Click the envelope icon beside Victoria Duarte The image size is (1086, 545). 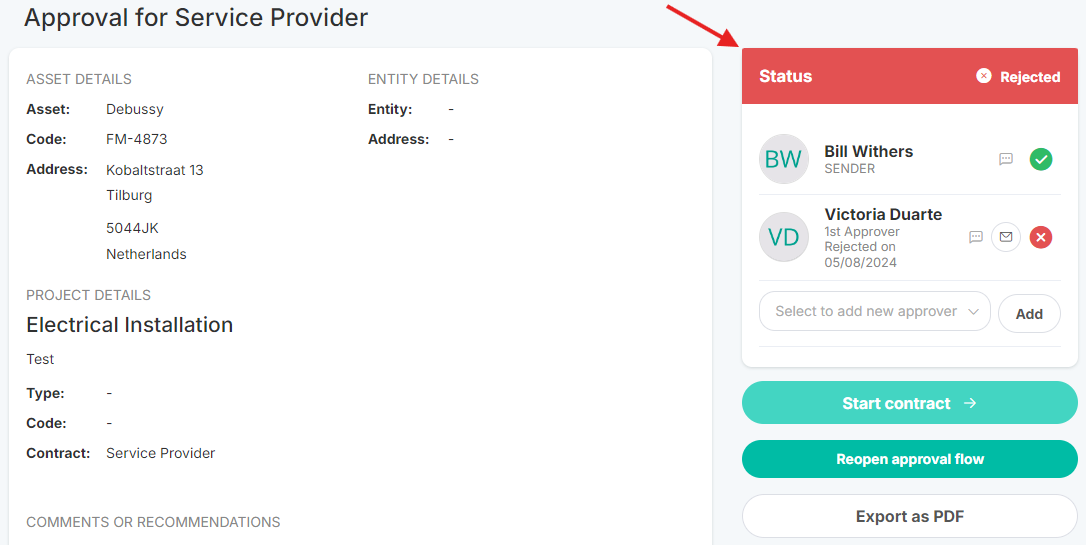(1006, 238)
